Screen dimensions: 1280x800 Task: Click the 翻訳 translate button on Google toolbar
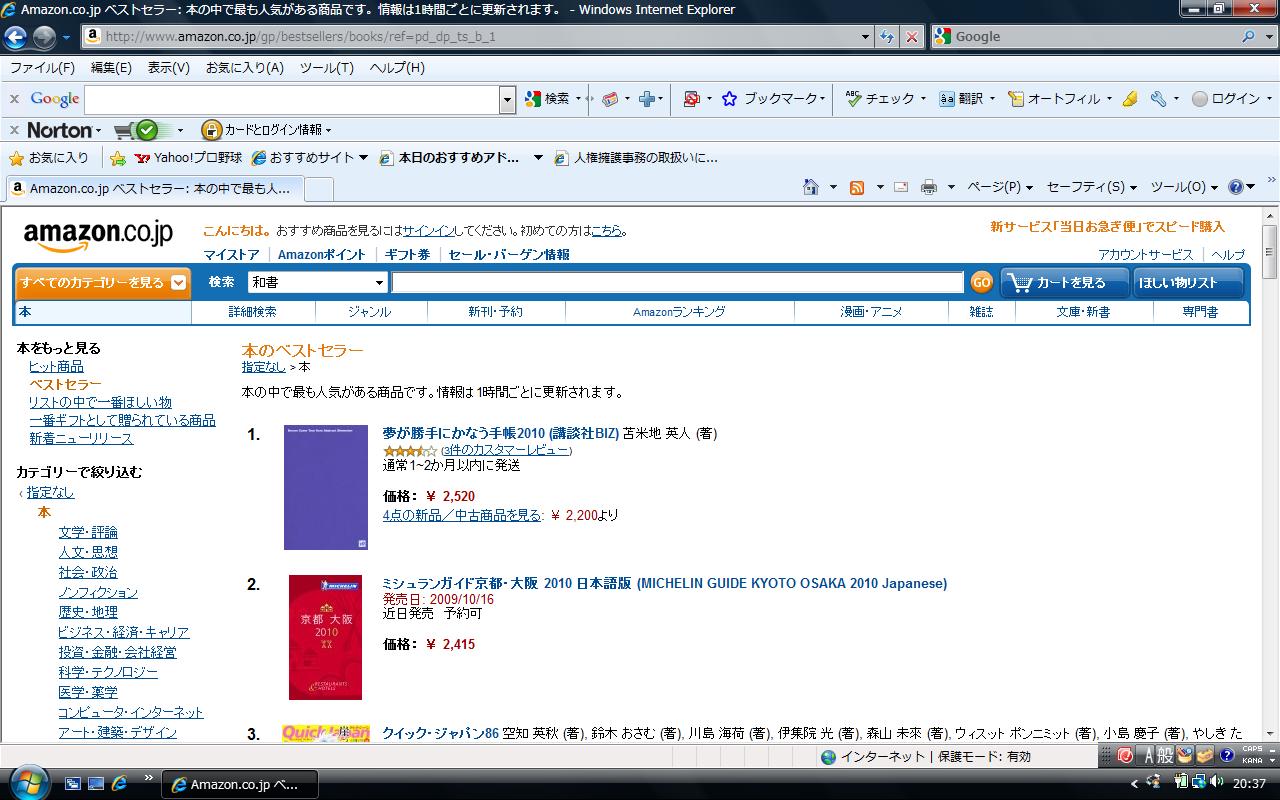[962, 99]
